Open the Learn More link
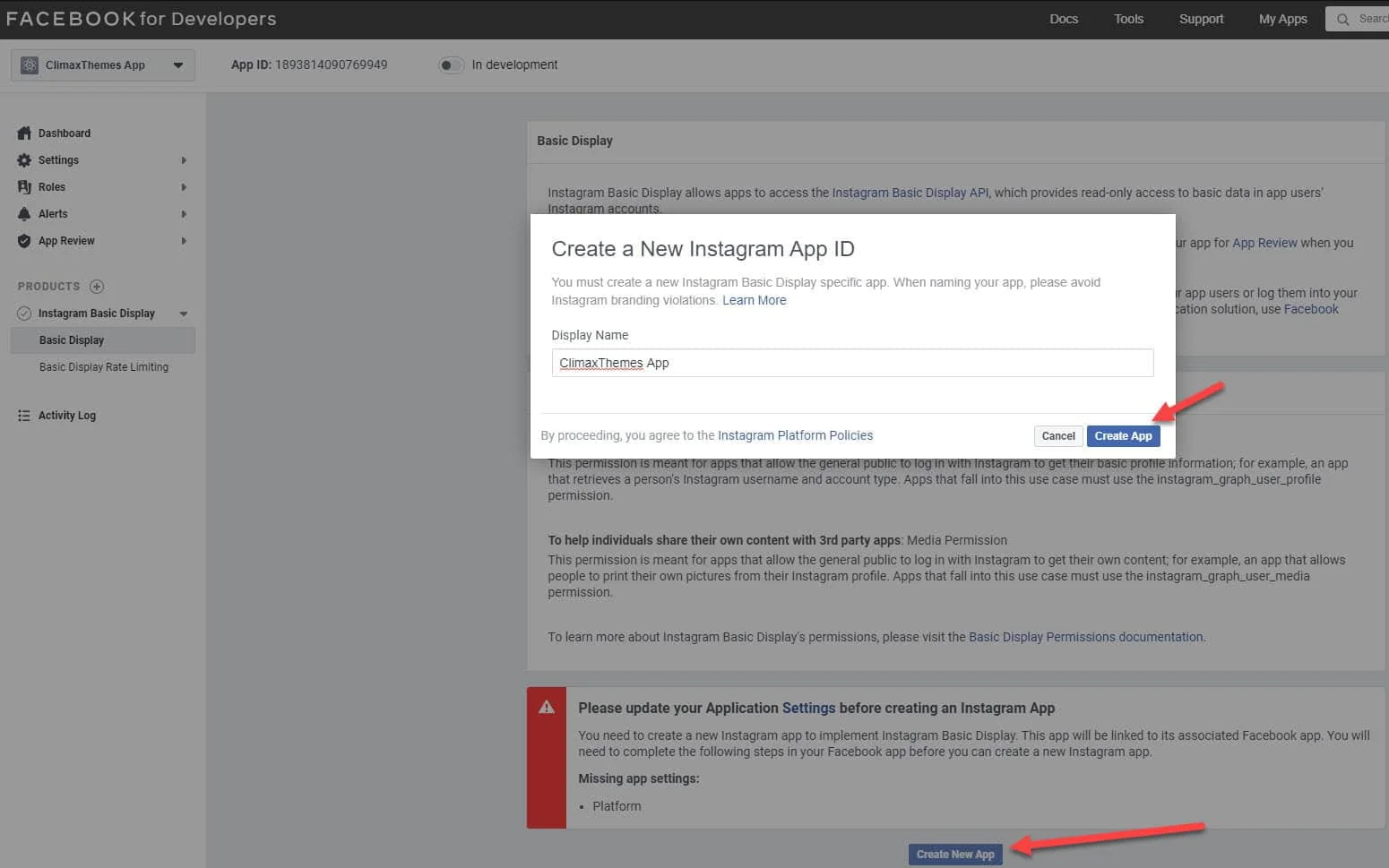The height and width of the screenshot is (868, 1389). tap(755, 300)
